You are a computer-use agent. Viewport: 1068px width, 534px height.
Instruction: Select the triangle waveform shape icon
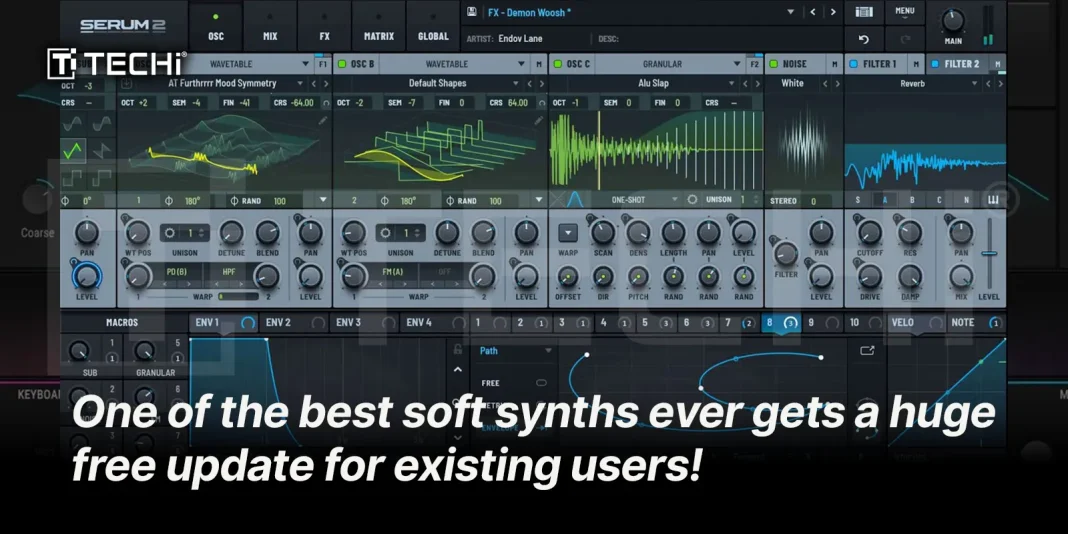pyautogui.click(x=73, y=152)
